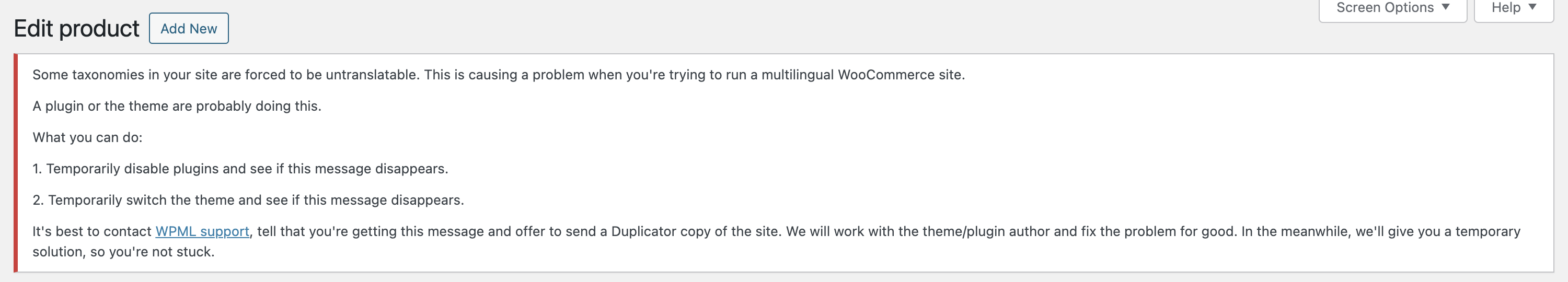Click the 'A plugin or the theme' line
1568x282 pixels.
[177, 107]
